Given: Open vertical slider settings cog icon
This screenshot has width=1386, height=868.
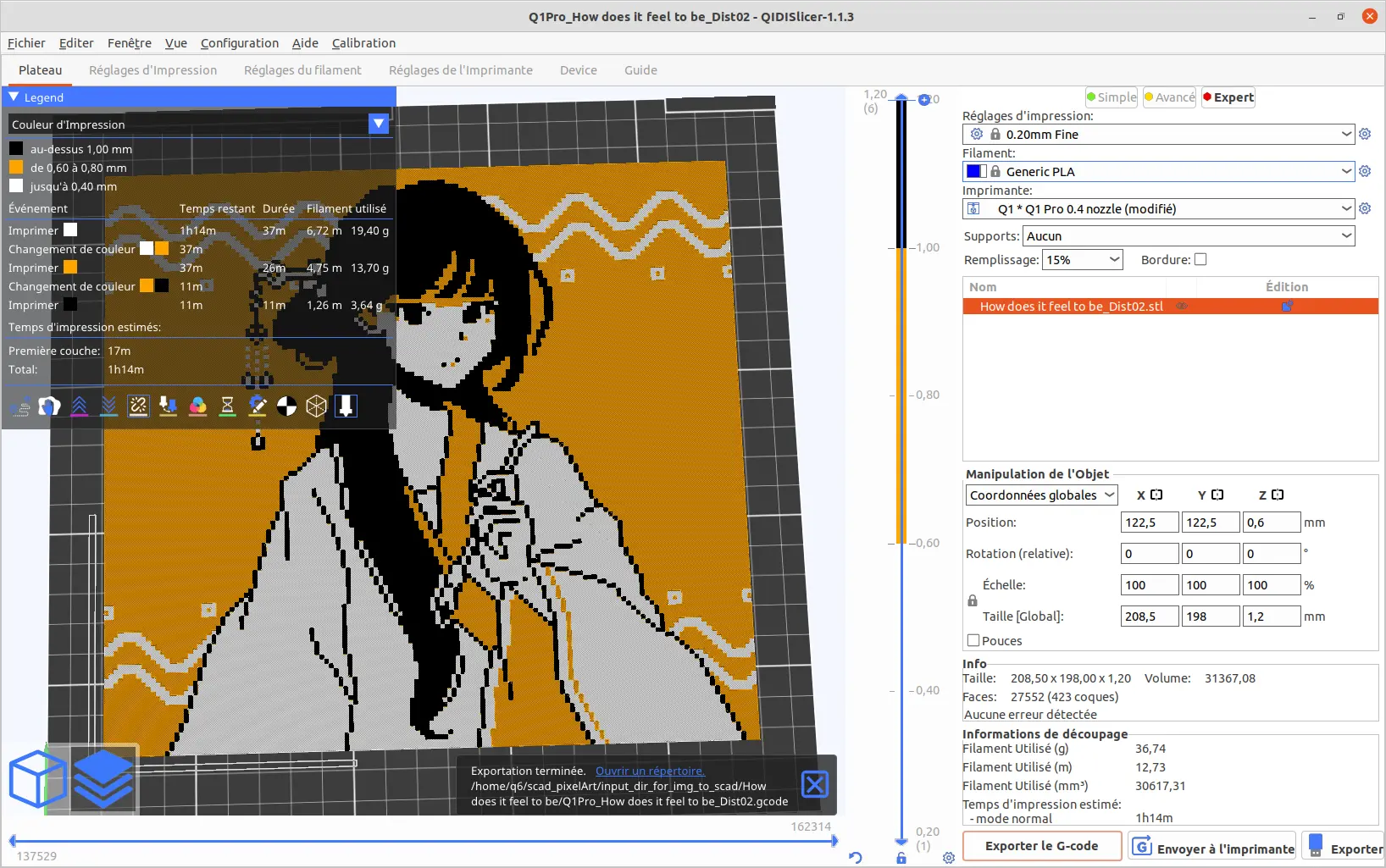Looking at the screenshot, I should click(x=949, y=858).
